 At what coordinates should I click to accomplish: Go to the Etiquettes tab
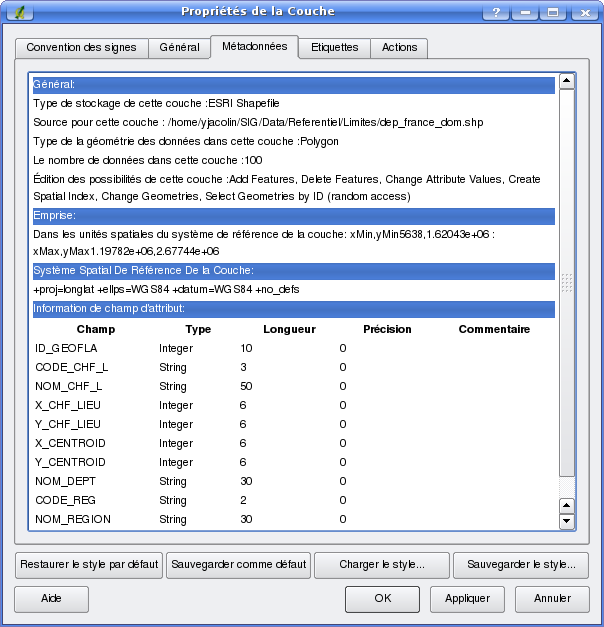pyautogui.click(x=334, y=48)
